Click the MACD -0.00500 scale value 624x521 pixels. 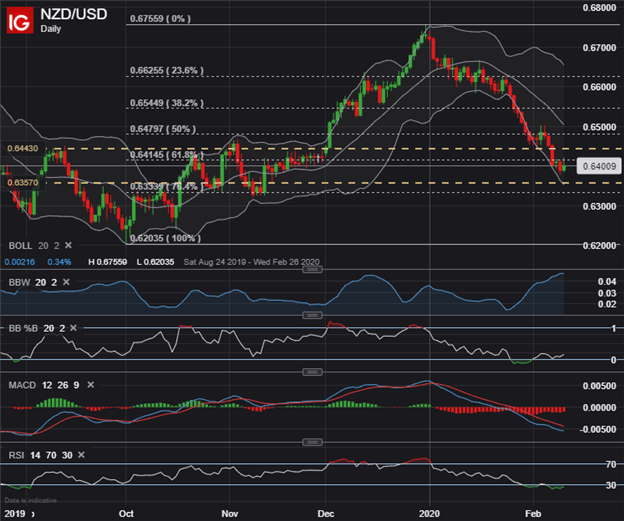[598, 429]
